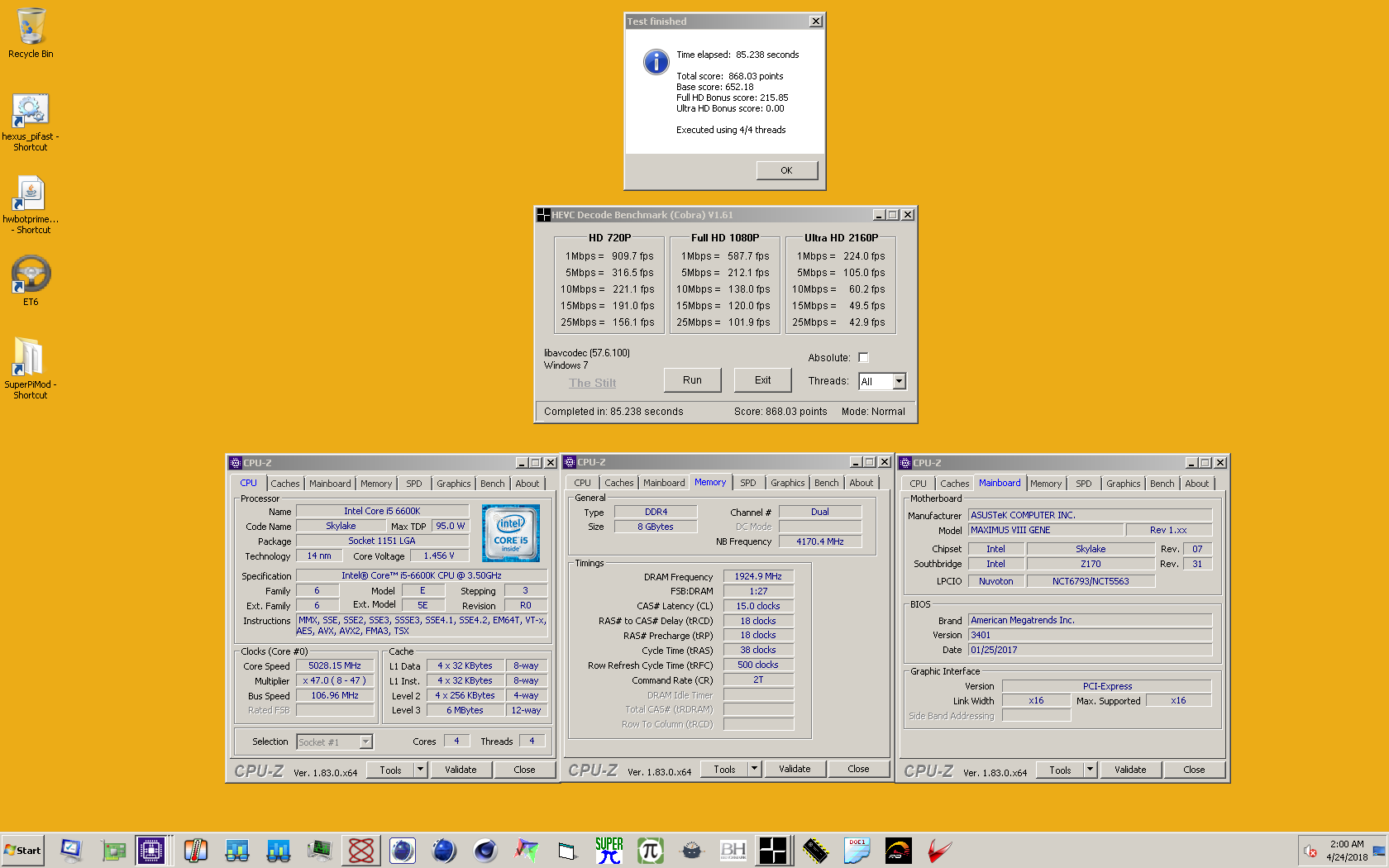Screen dimensions: 1389x868
Task: Click the BIOS Version value 3401
Action: click(x=1090, y=635)
